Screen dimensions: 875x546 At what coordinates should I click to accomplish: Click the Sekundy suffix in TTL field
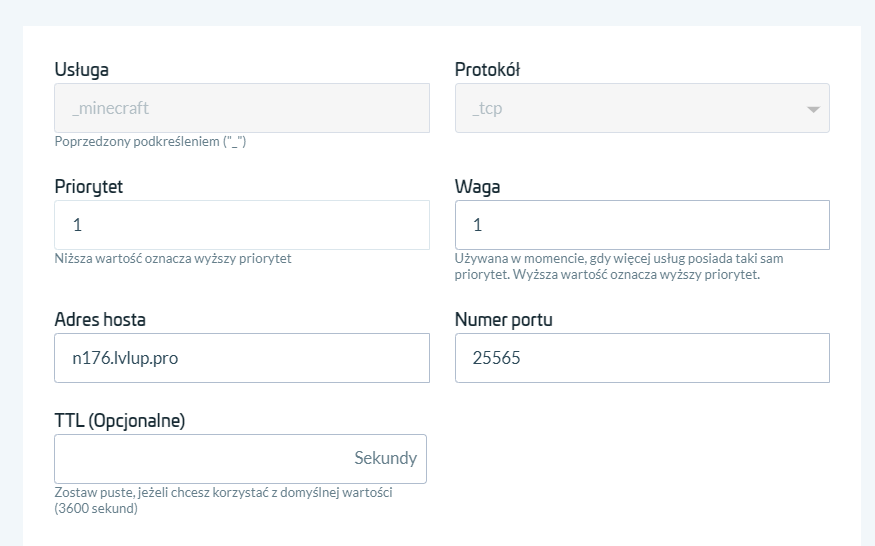tap(385, 459)
